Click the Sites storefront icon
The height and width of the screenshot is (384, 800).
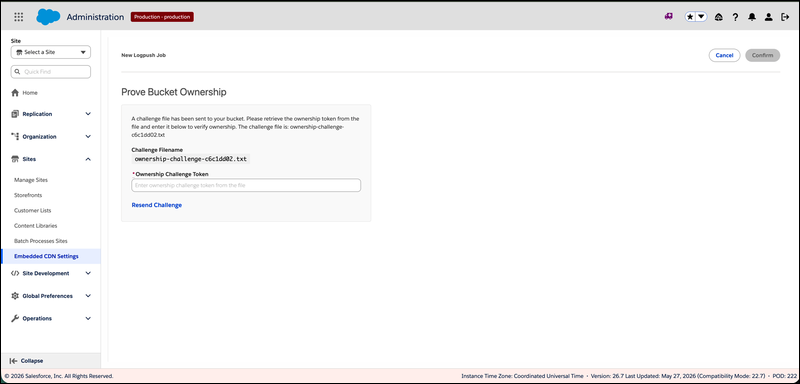click(15, 159)
